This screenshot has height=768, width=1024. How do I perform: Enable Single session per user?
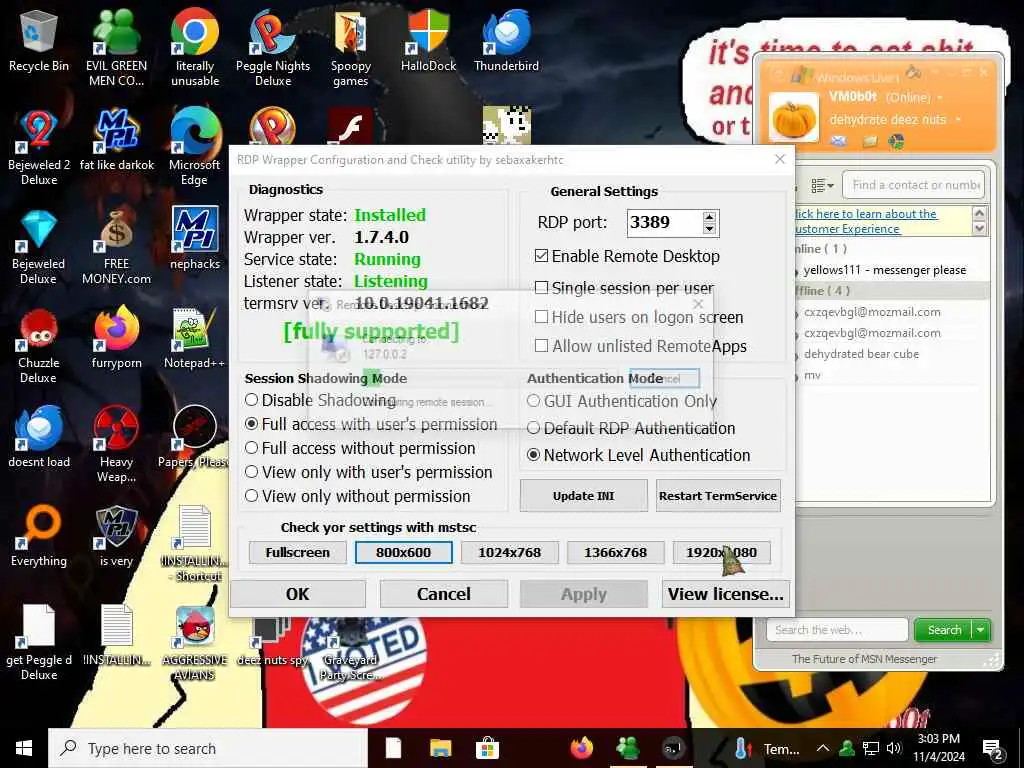pos(541,288)
